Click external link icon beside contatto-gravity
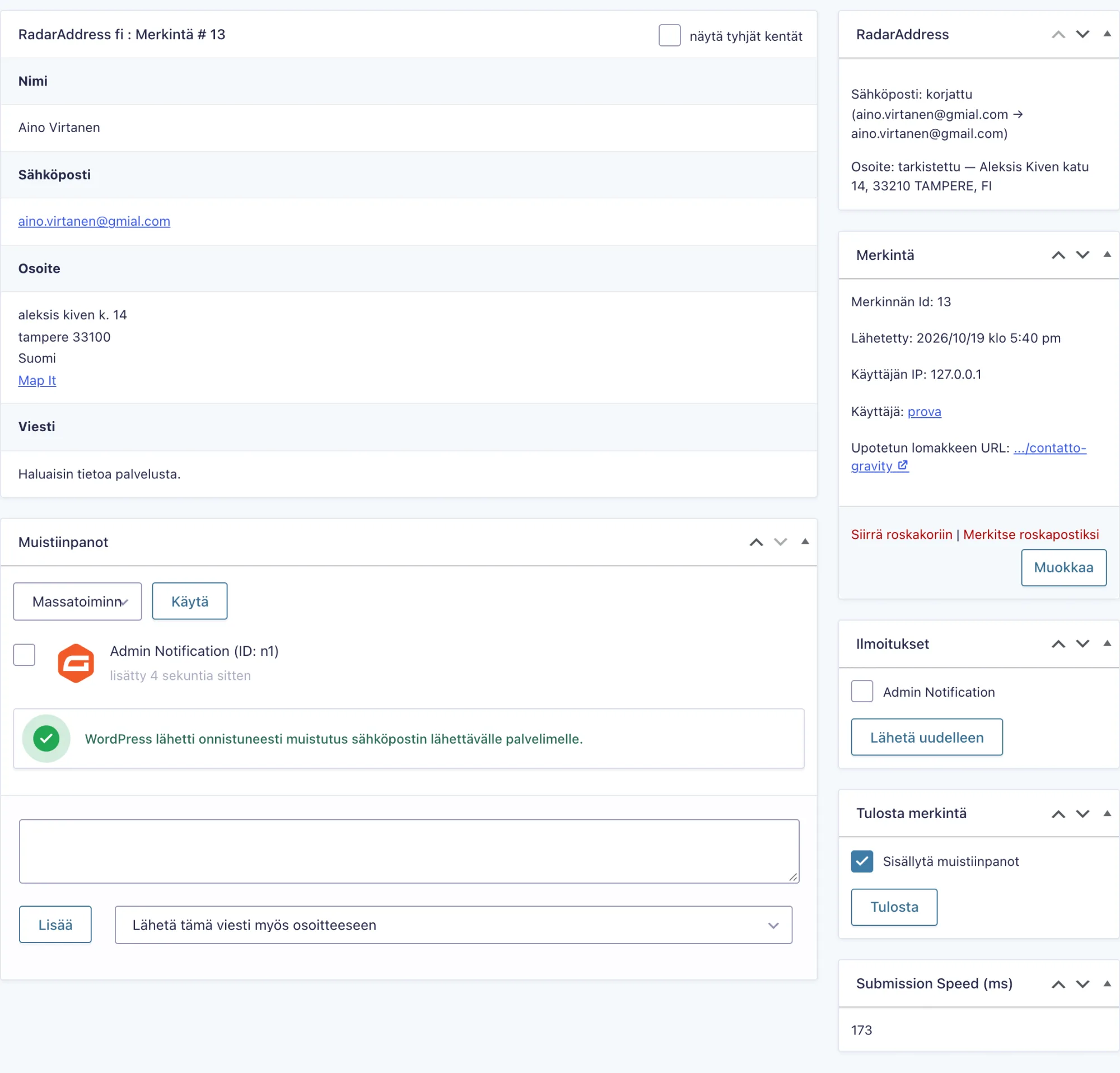1120x1073 pixels. (x=903, y=465)
